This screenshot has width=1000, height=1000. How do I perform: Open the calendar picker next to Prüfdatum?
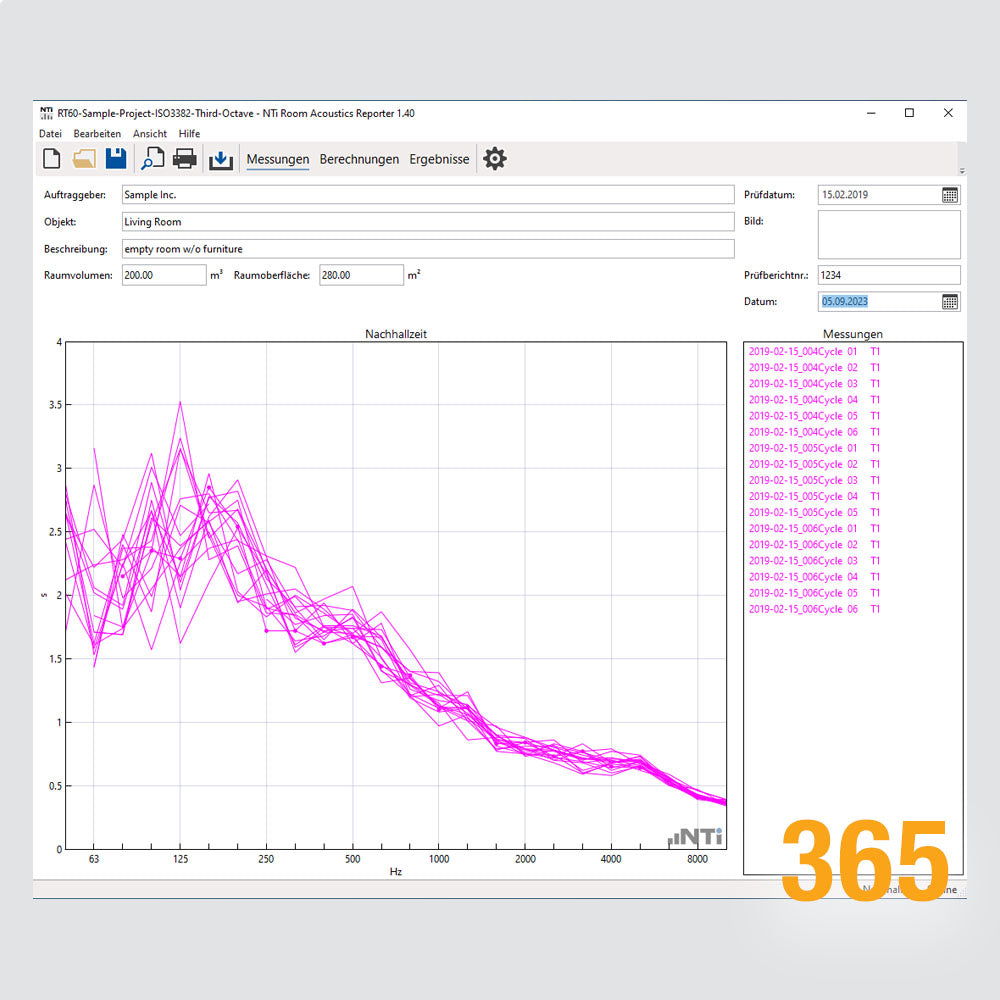point(949,194)
